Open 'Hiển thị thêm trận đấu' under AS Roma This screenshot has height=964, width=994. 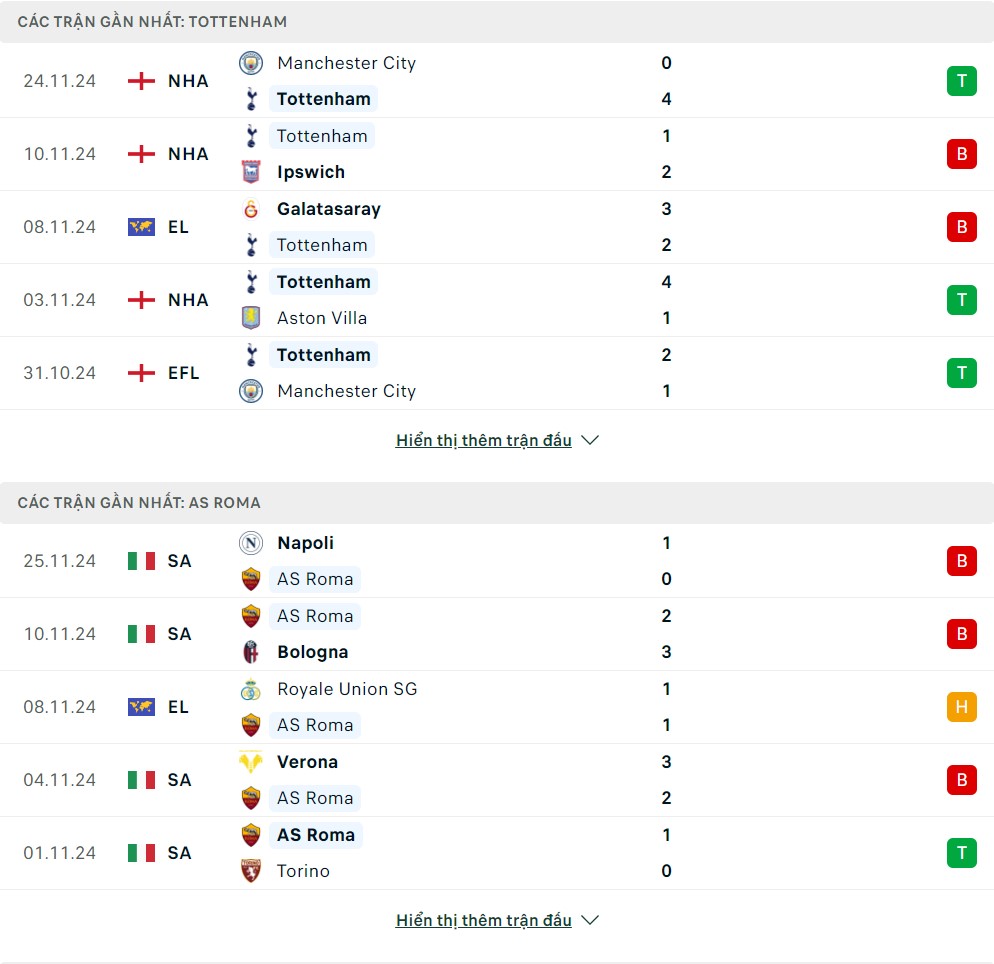pos(484,920)
